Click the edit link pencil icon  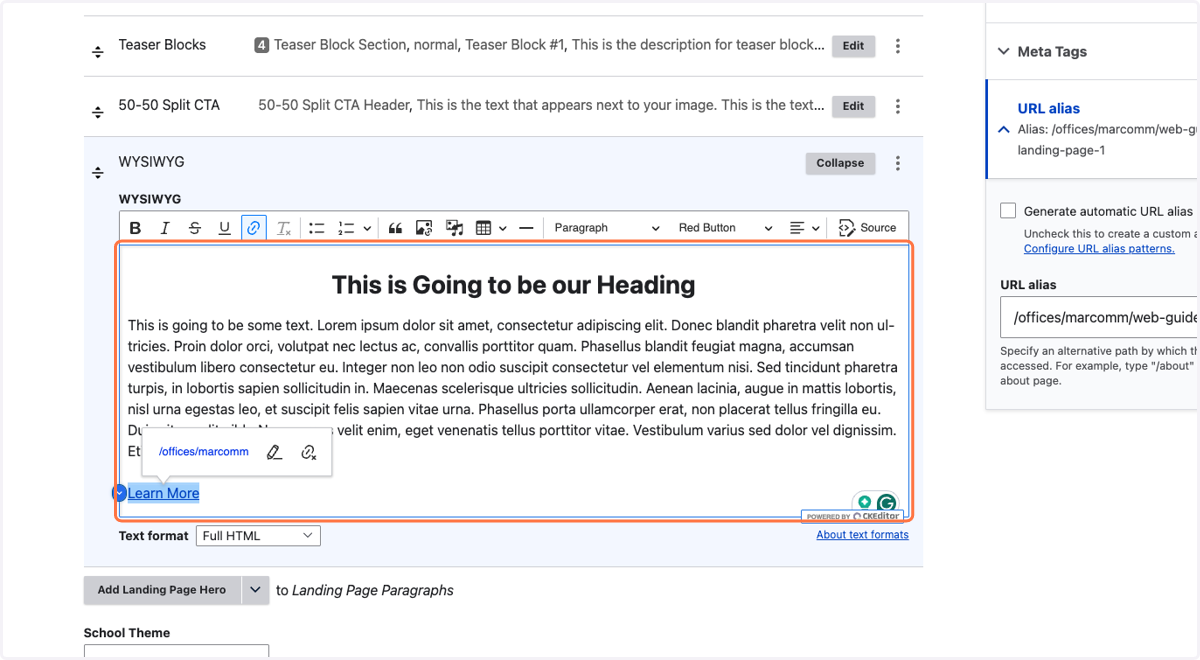274,452
